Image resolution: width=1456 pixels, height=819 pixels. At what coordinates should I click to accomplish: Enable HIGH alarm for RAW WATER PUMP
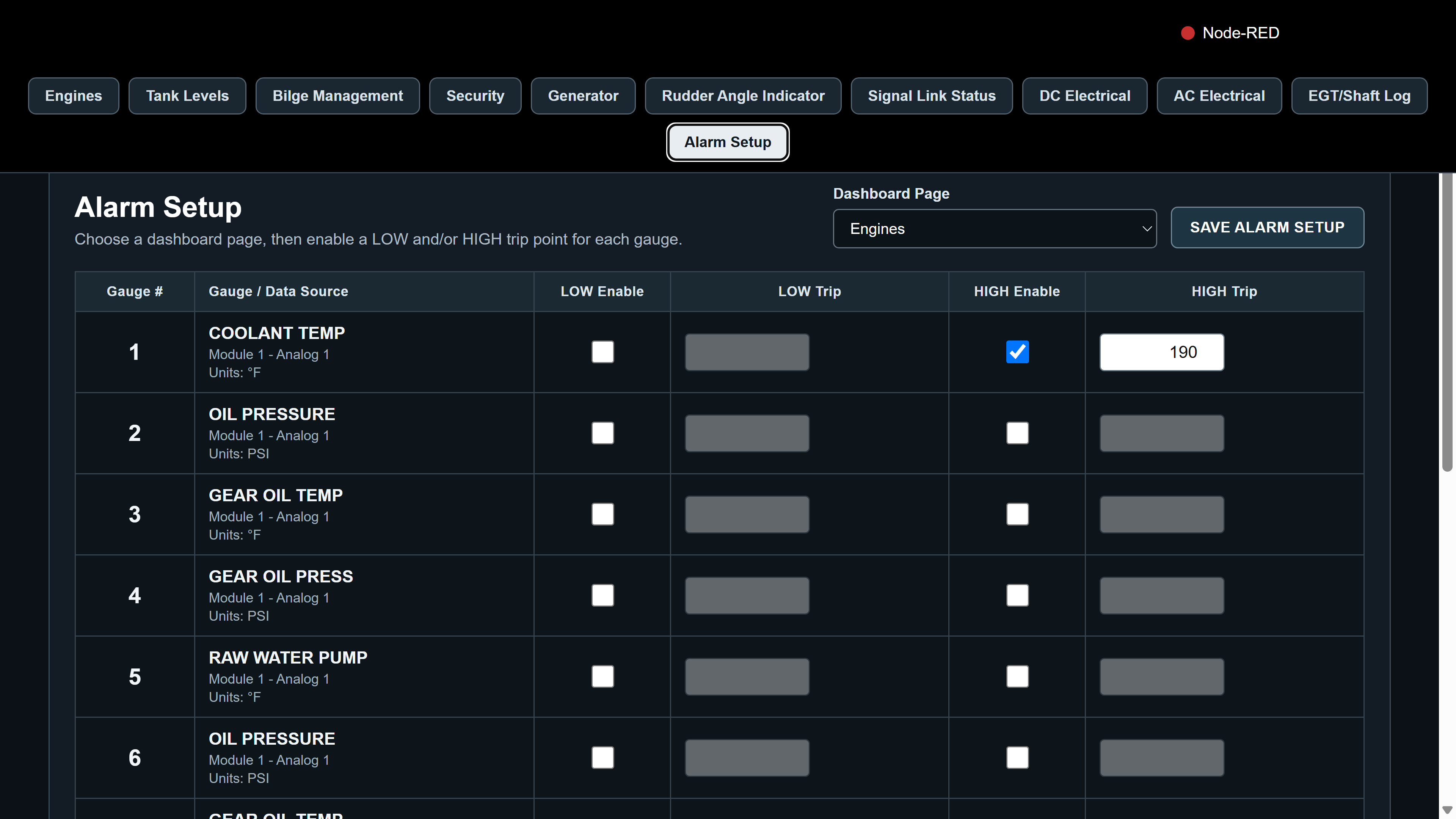coord(1017,676)
